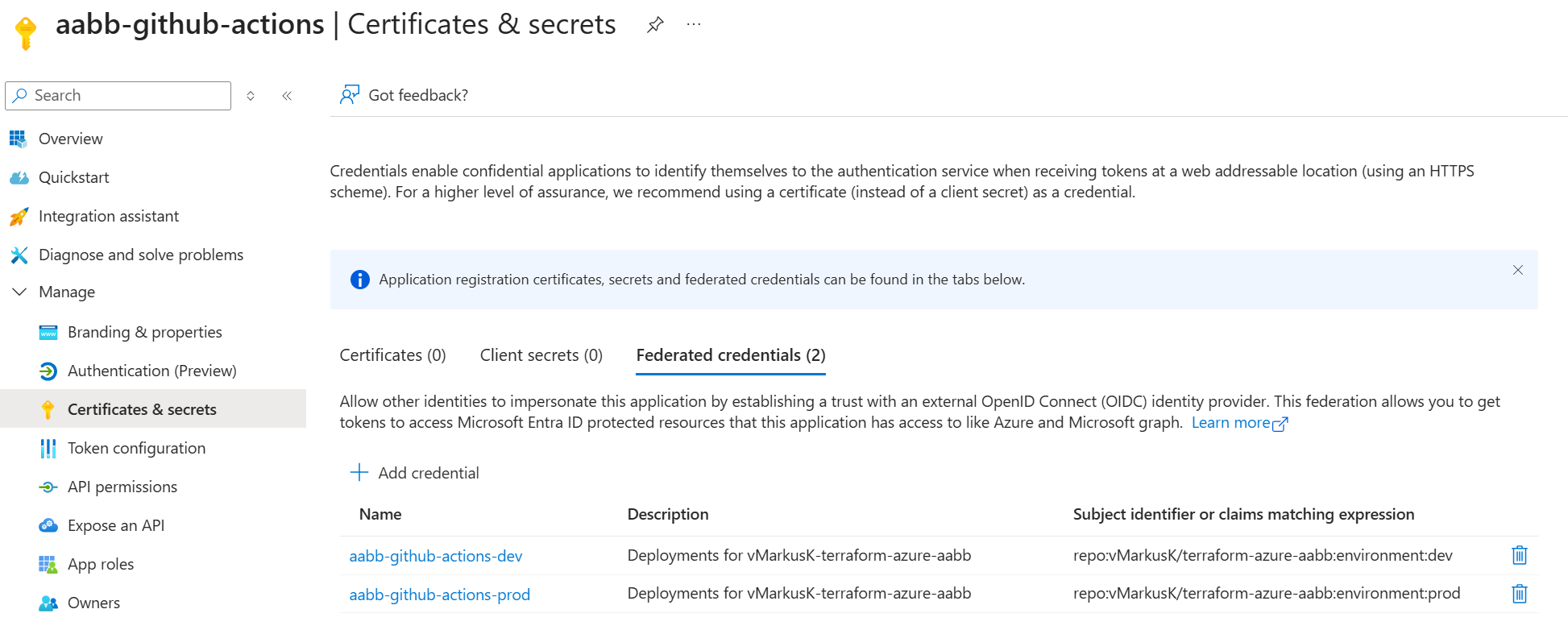
Task: Open the aabb-github-actions-prod credential
Action: tap(440, 594)
